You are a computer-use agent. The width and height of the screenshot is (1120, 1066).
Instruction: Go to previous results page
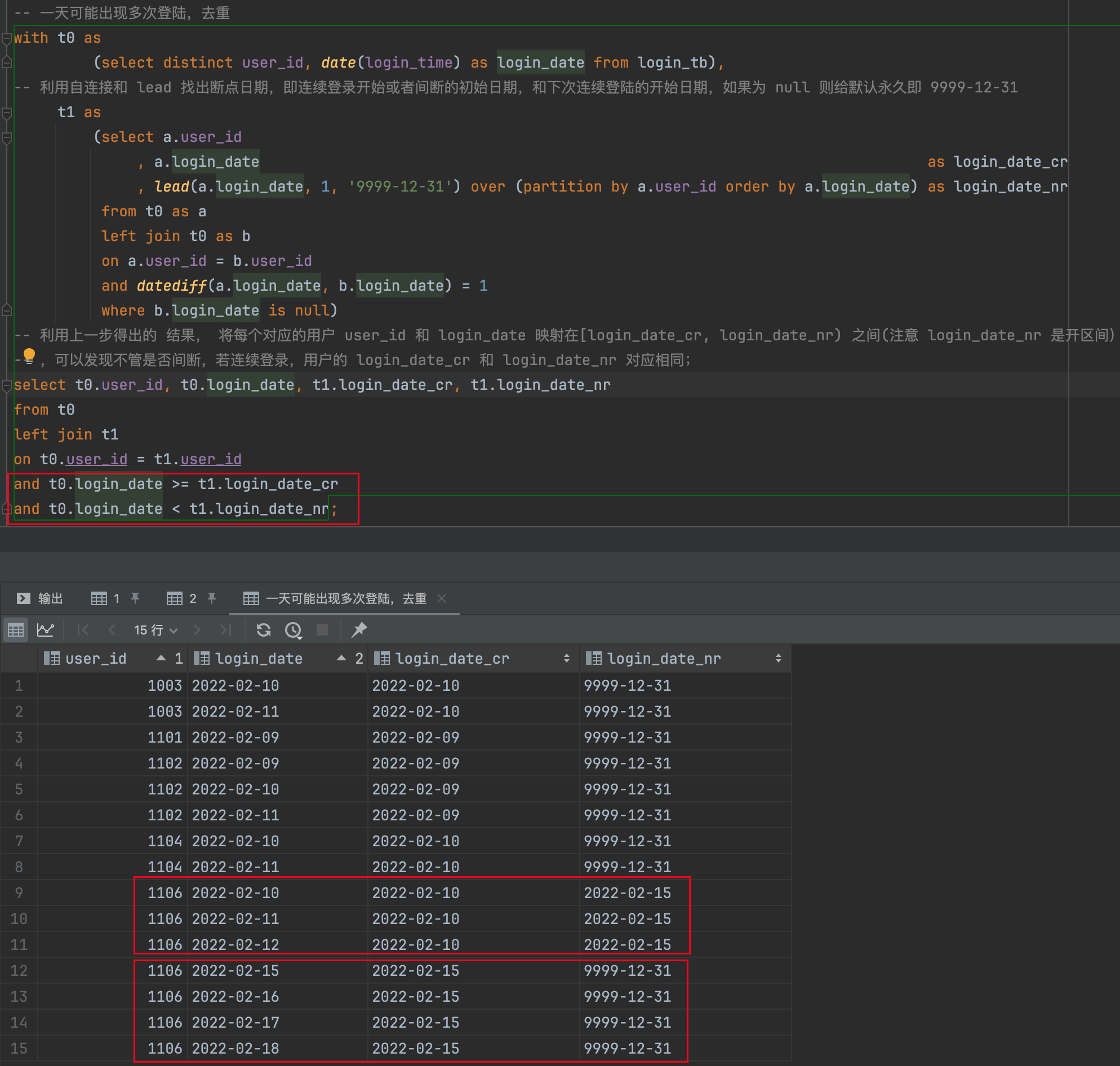[112, 629]
